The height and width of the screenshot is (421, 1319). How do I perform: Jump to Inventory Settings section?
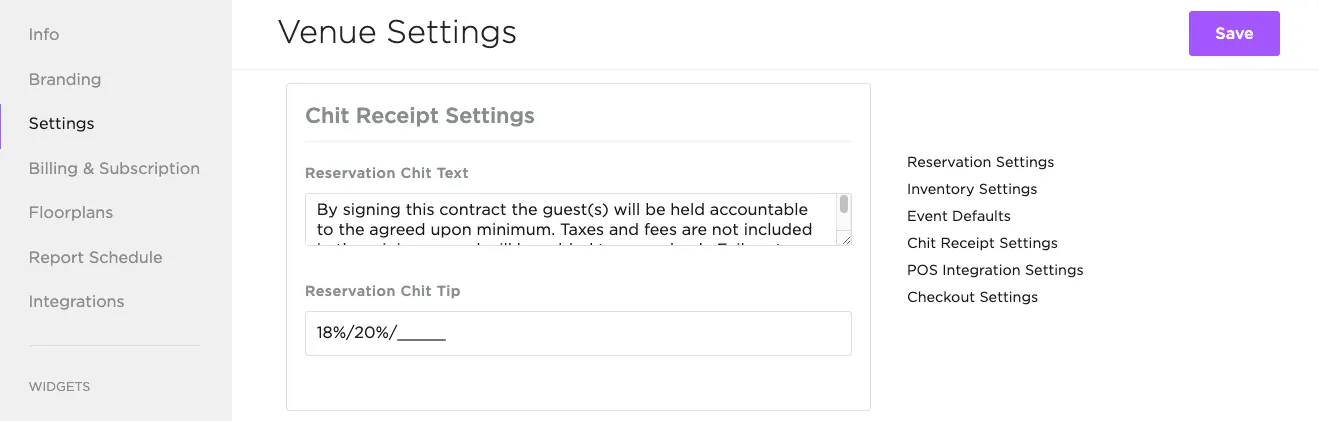[972, 189]
